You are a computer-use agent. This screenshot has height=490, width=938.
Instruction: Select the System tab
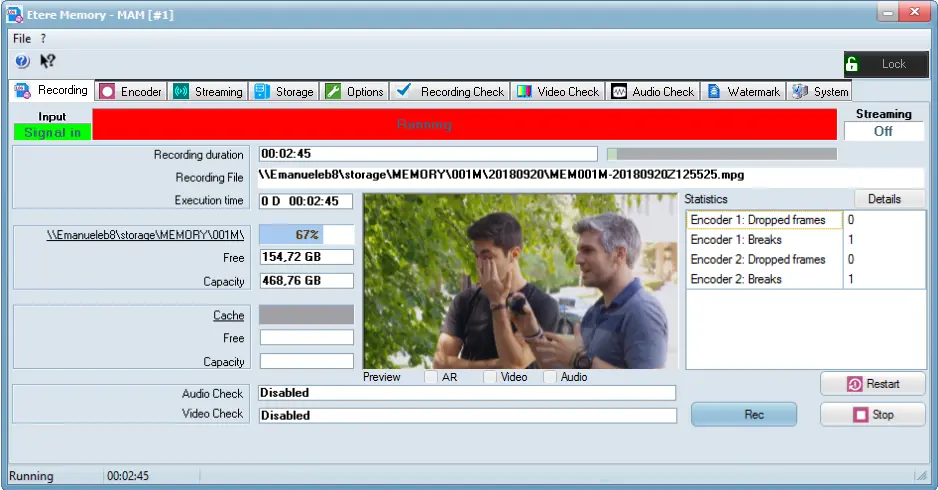[820, 91]
